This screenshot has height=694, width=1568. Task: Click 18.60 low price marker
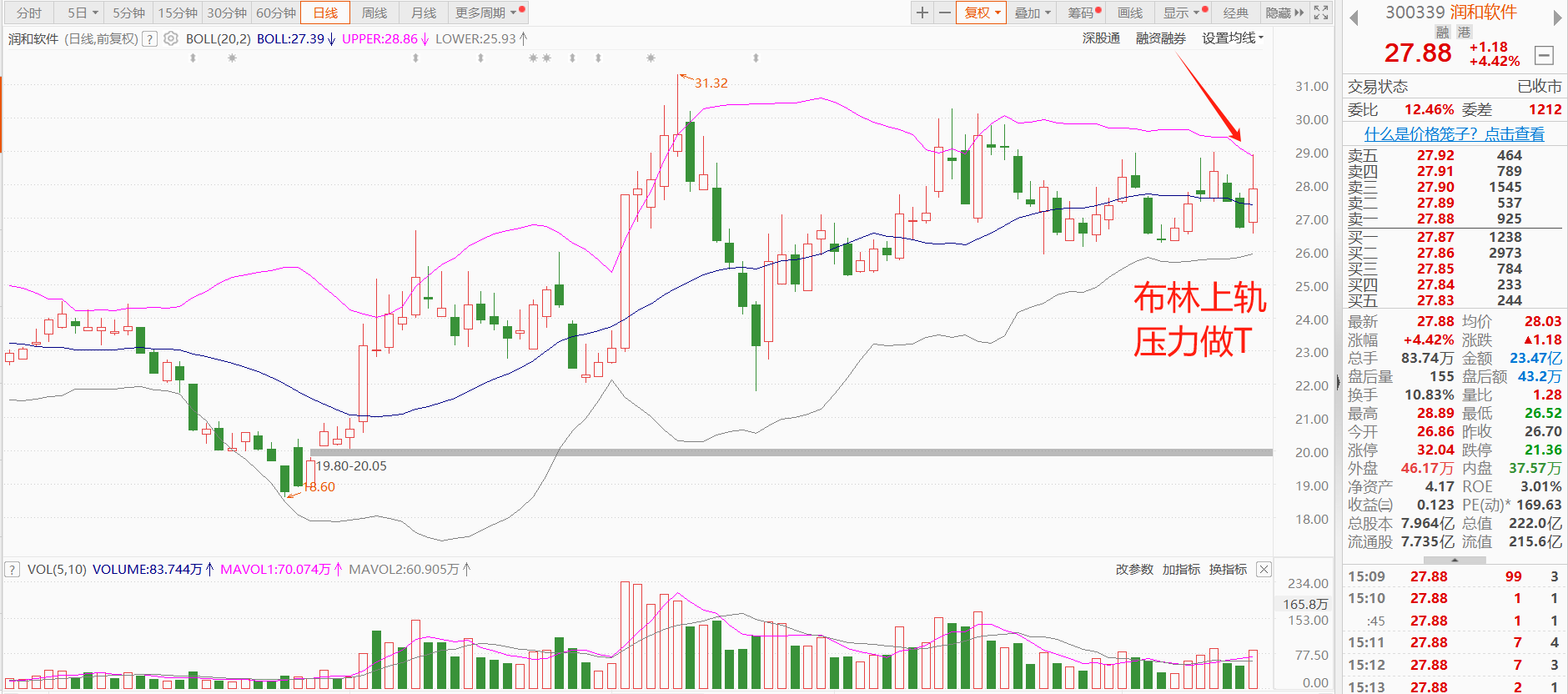[319, 487]
